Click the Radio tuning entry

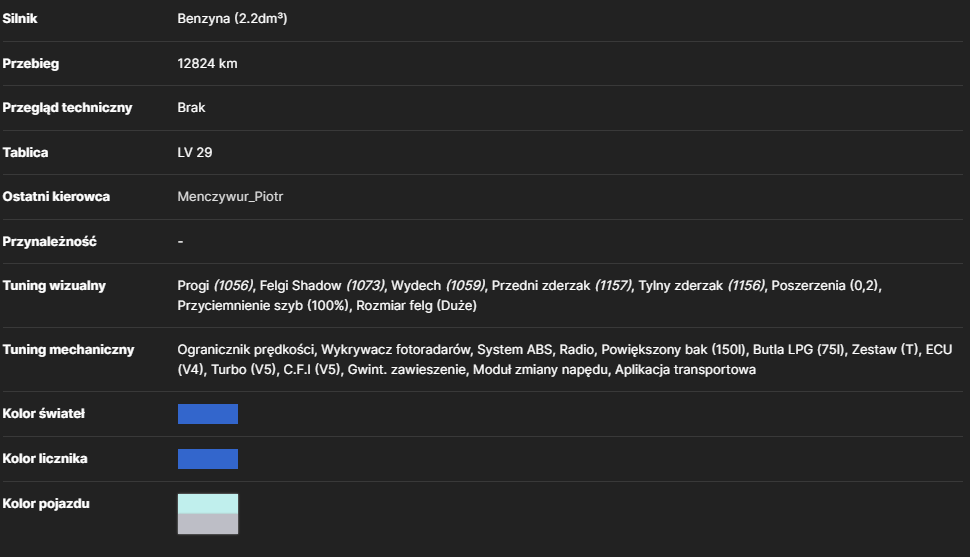pos(577,350)
